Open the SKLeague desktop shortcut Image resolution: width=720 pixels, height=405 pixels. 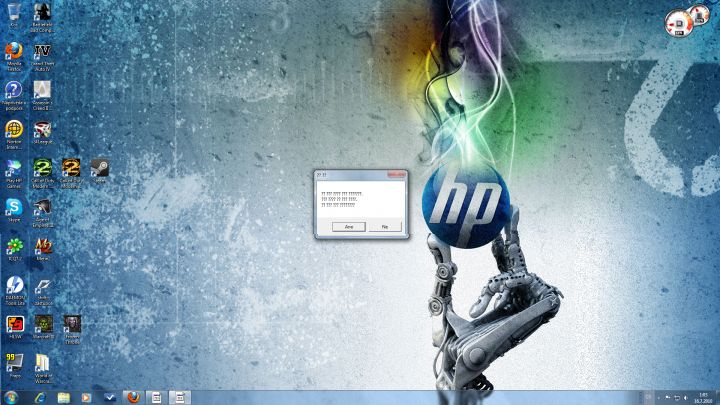[42, 132]
